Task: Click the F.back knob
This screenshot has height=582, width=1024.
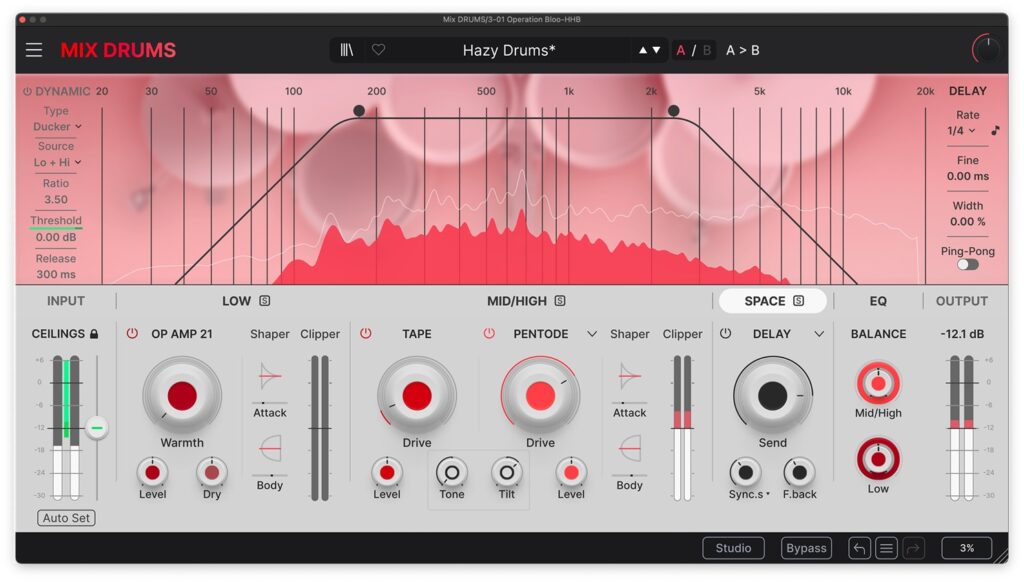Action: pyautogui.click(x=799, y=472)
